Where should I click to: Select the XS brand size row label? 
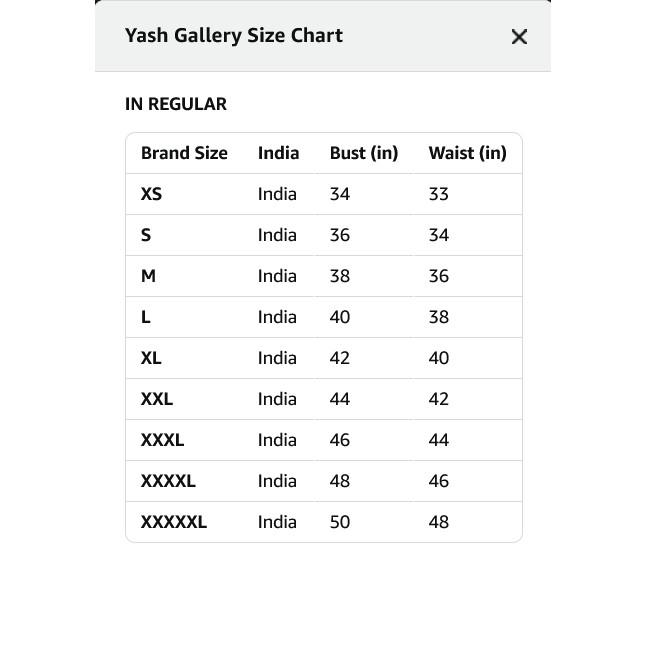(151, 194)
